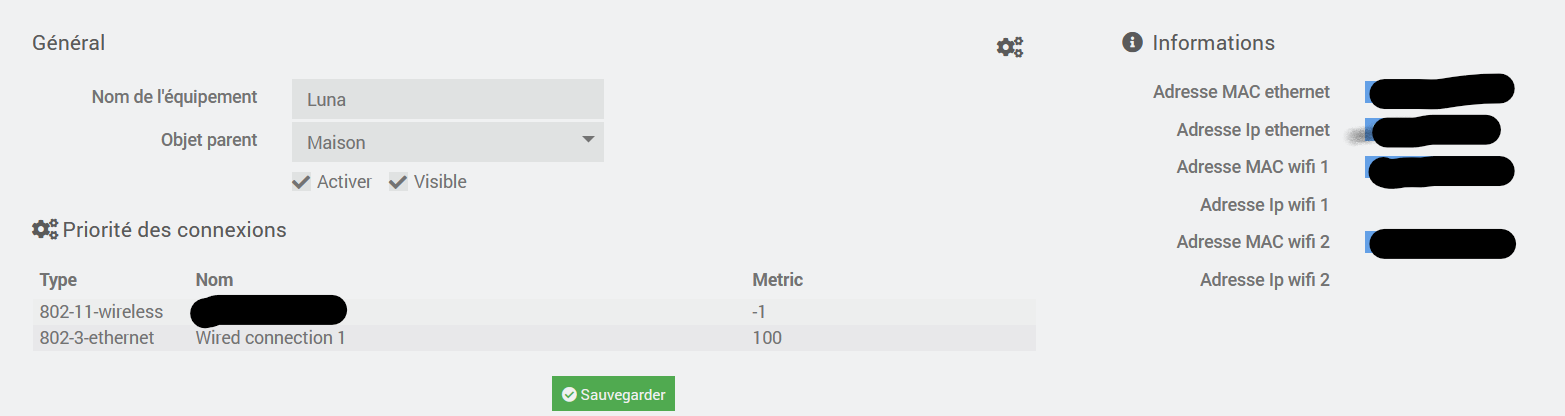Toggle the Activer checkbox

[x=300, y=182]
